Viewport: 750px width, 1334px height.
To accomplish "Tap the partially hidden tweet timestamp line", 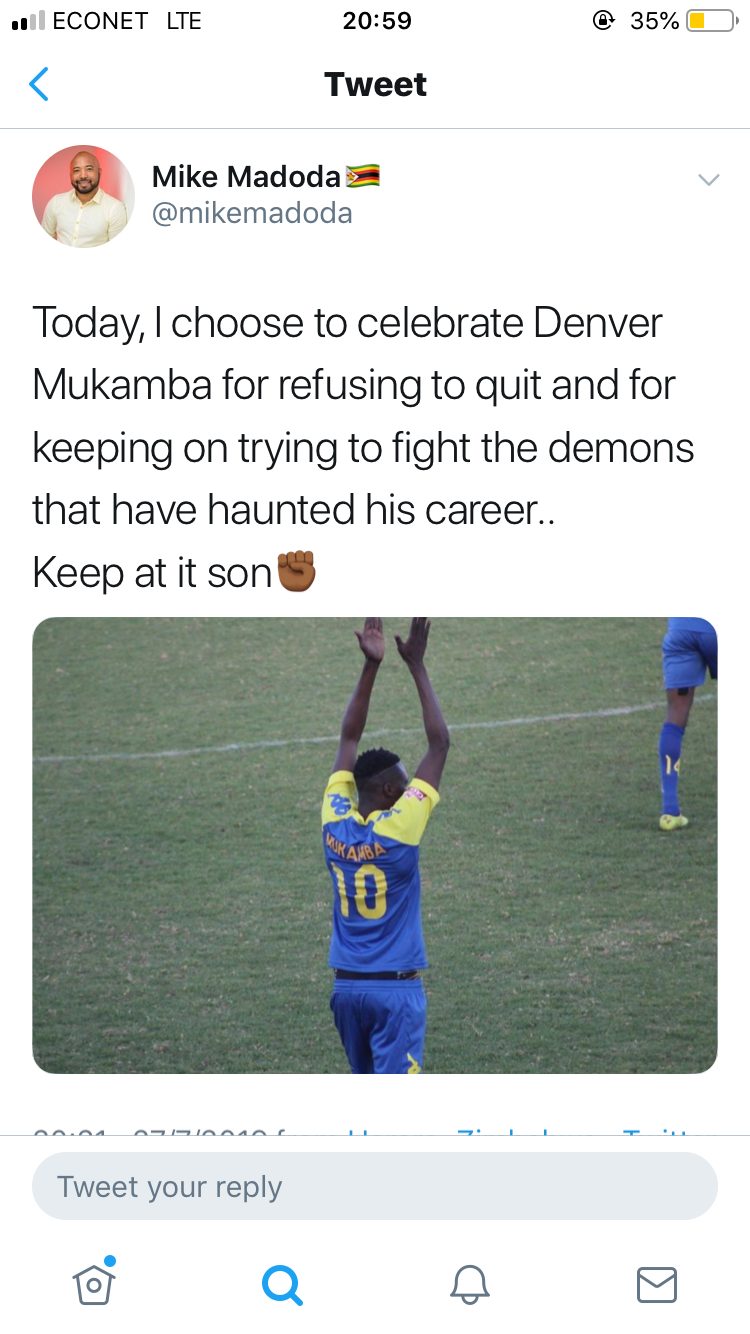I will 362,1130.
